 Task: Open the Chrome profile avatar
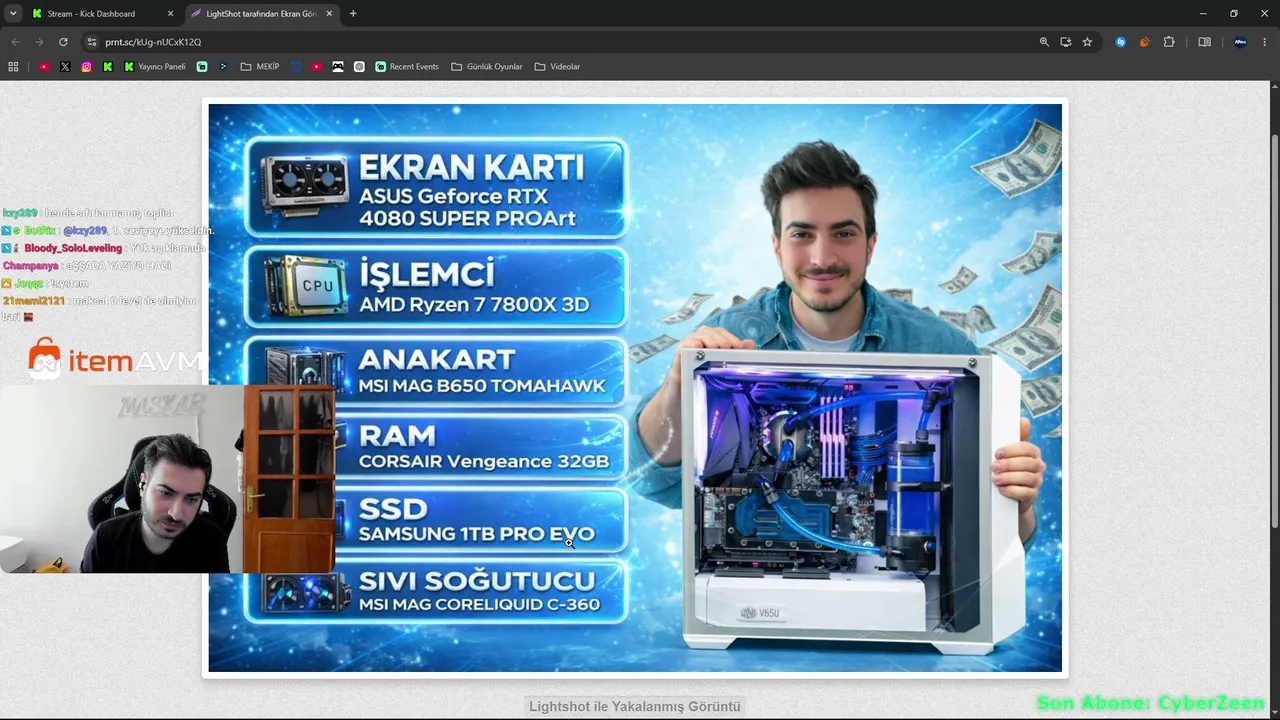pyautogui.click(x=1240, y=42)
